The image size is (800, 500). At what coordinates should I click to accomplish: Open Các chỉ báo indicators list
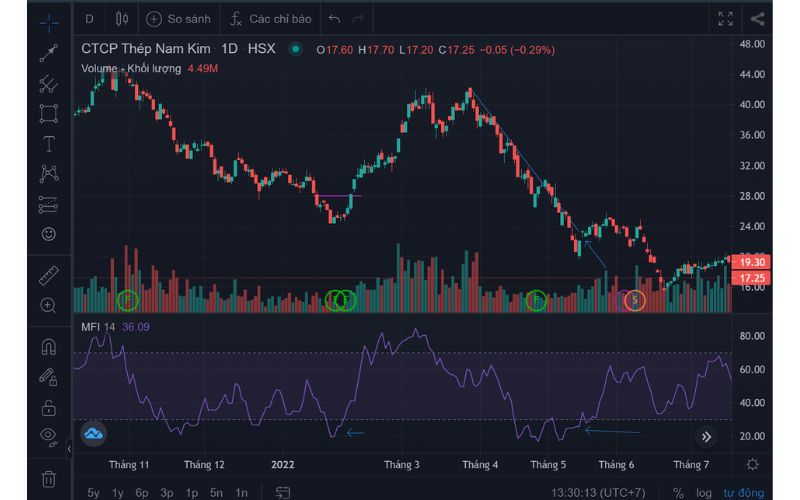click(x=268, y=18)
